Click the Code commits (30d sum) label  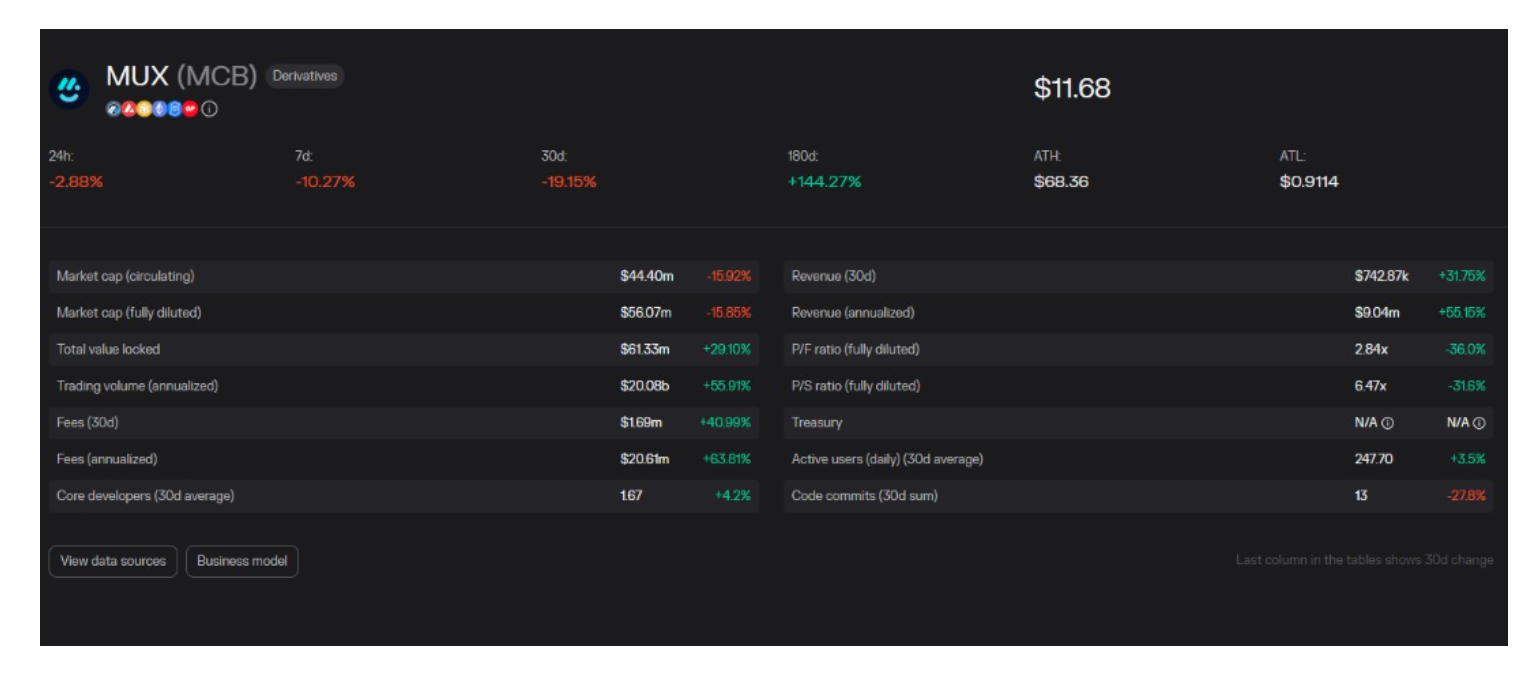(x=864, y=496)
